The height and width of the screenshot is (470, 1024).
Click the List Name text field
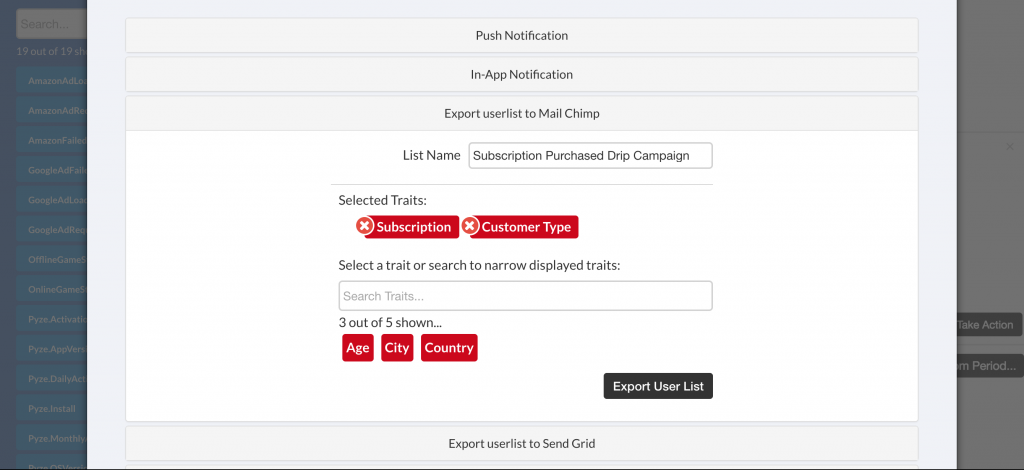pos(590,155)
